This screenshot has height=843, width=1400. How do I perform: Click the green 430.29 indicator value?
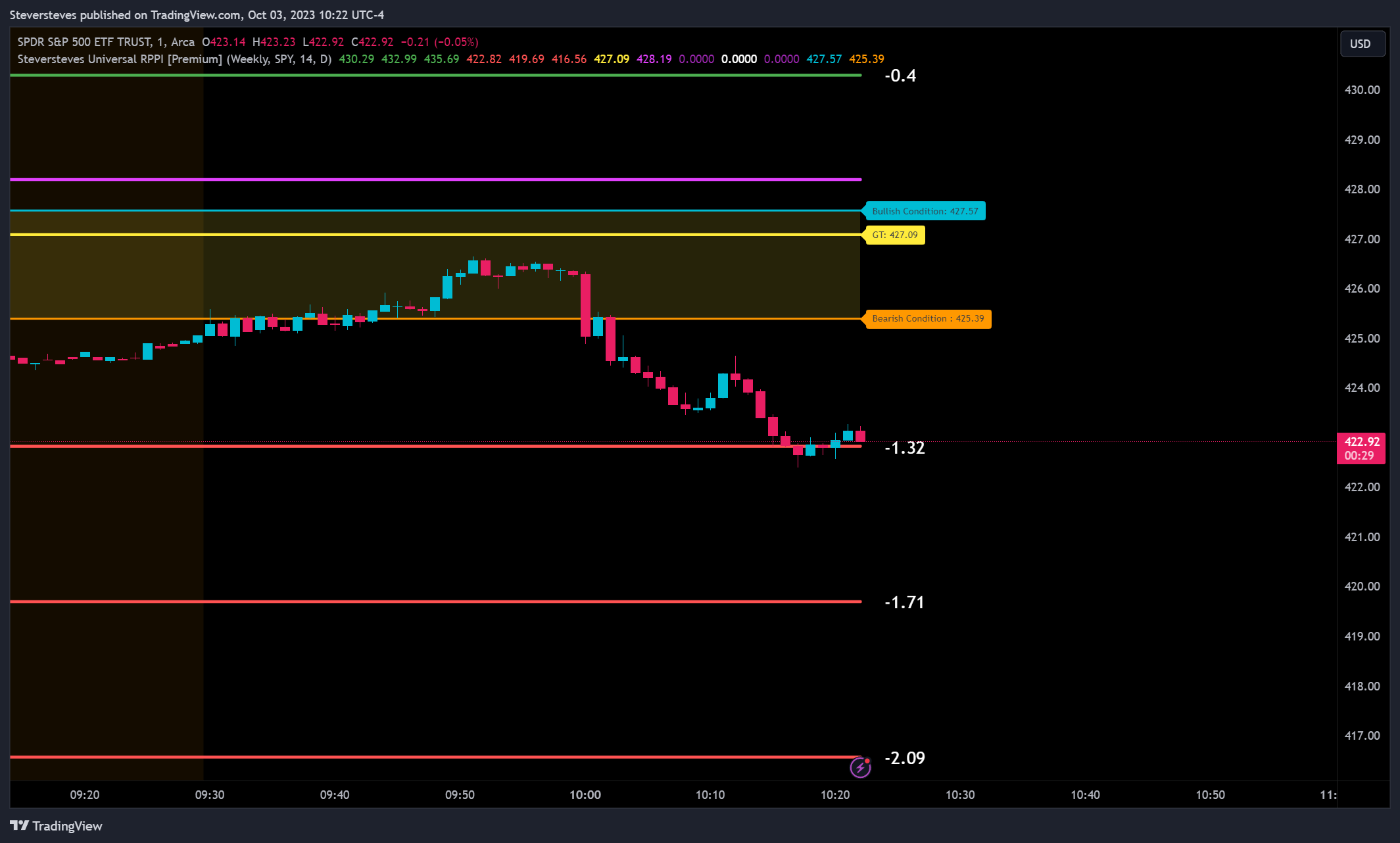pos(356,59)
